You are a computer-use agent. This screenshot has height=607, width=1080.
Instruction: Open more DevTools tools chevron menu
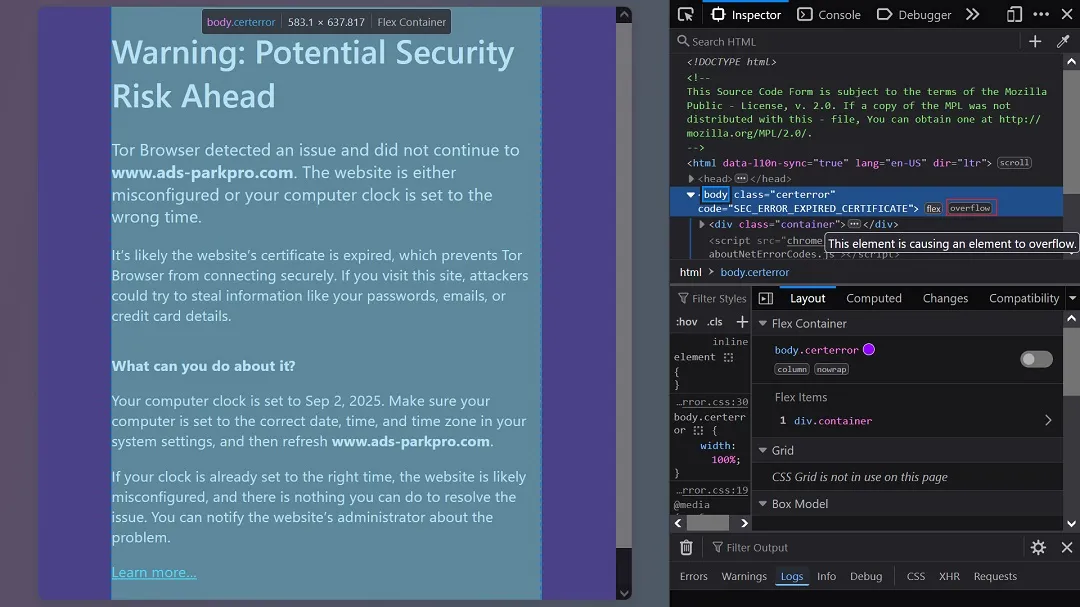pos(972,14)
